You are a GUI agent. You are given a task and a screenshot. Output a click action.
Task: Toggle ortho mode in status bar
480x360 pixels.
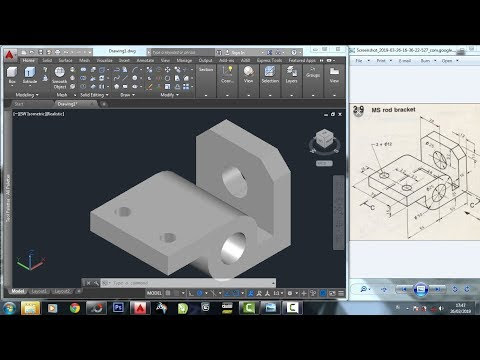191,293
